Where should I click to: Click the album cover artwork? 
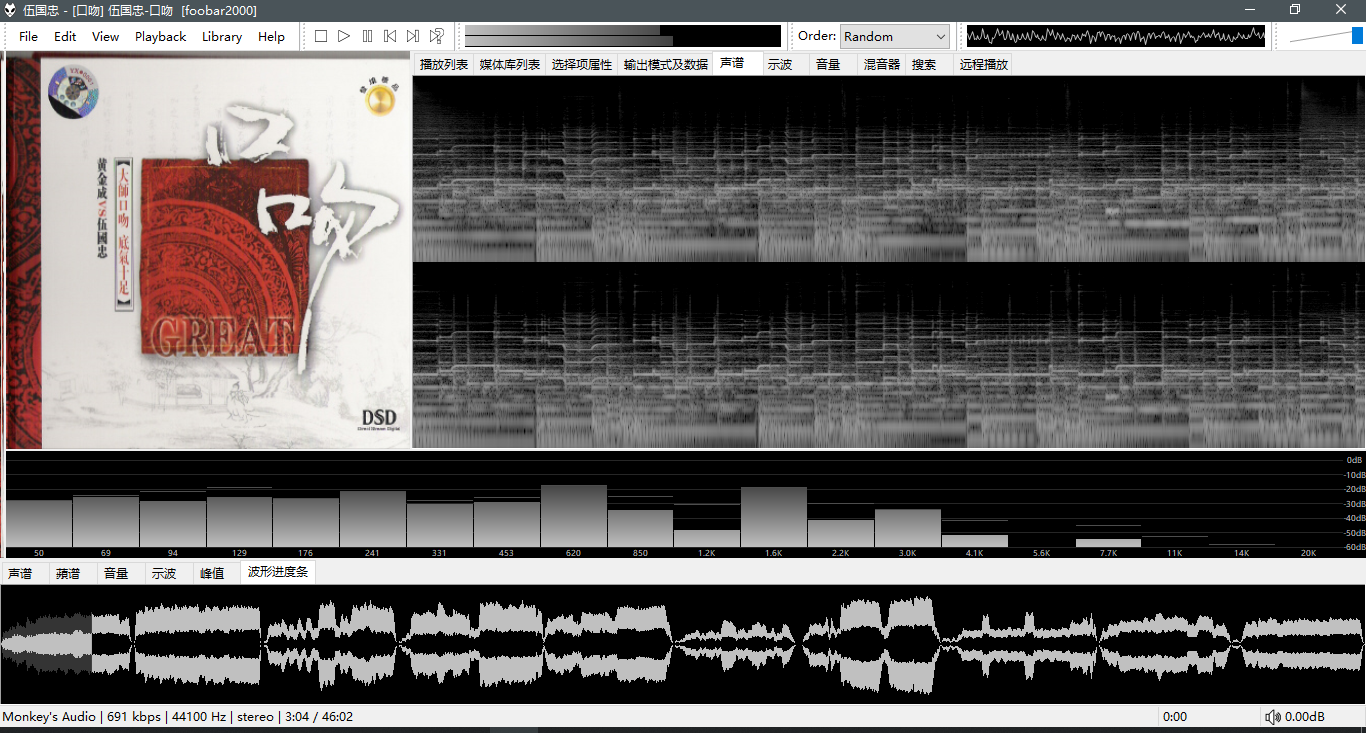coord(208,250)
